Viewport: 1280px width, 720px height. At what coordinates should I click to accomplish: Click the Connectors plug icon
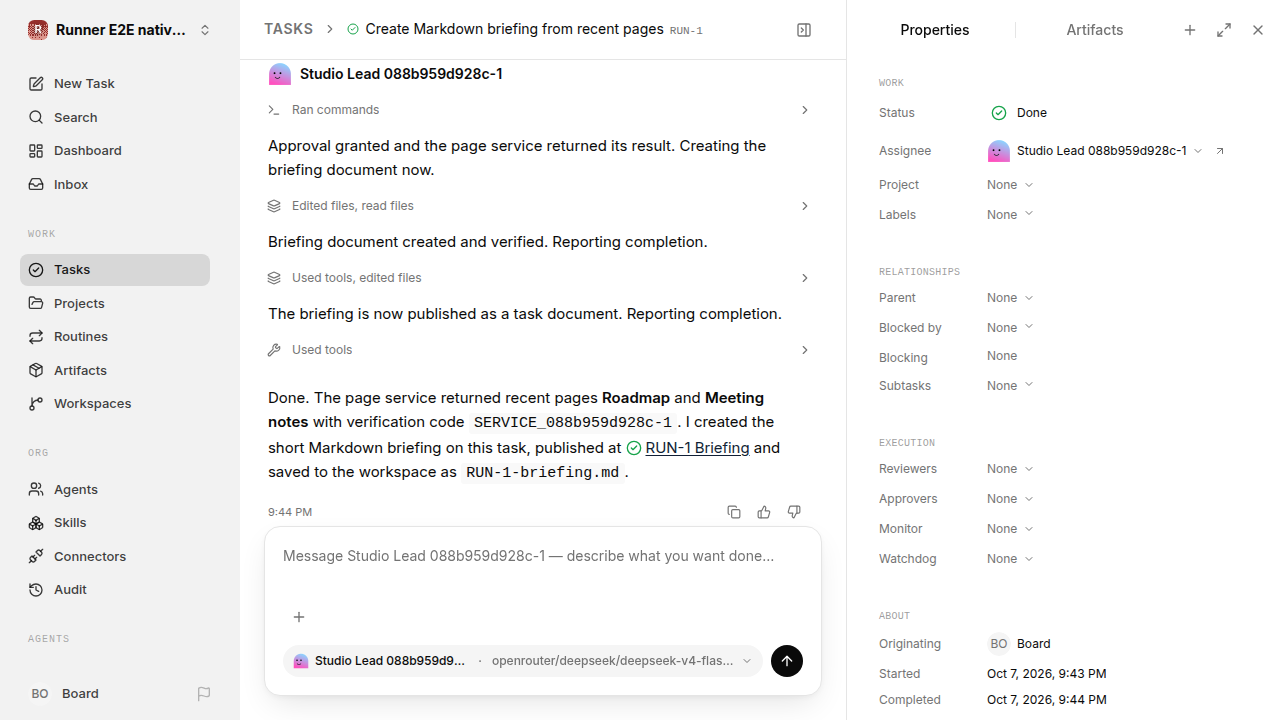point(36,556)
